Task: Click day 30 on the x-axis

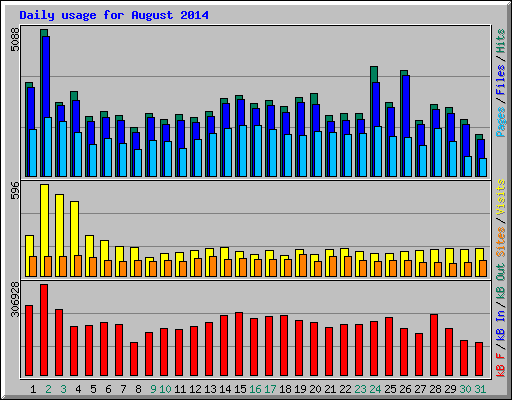Action: point(465,389)
